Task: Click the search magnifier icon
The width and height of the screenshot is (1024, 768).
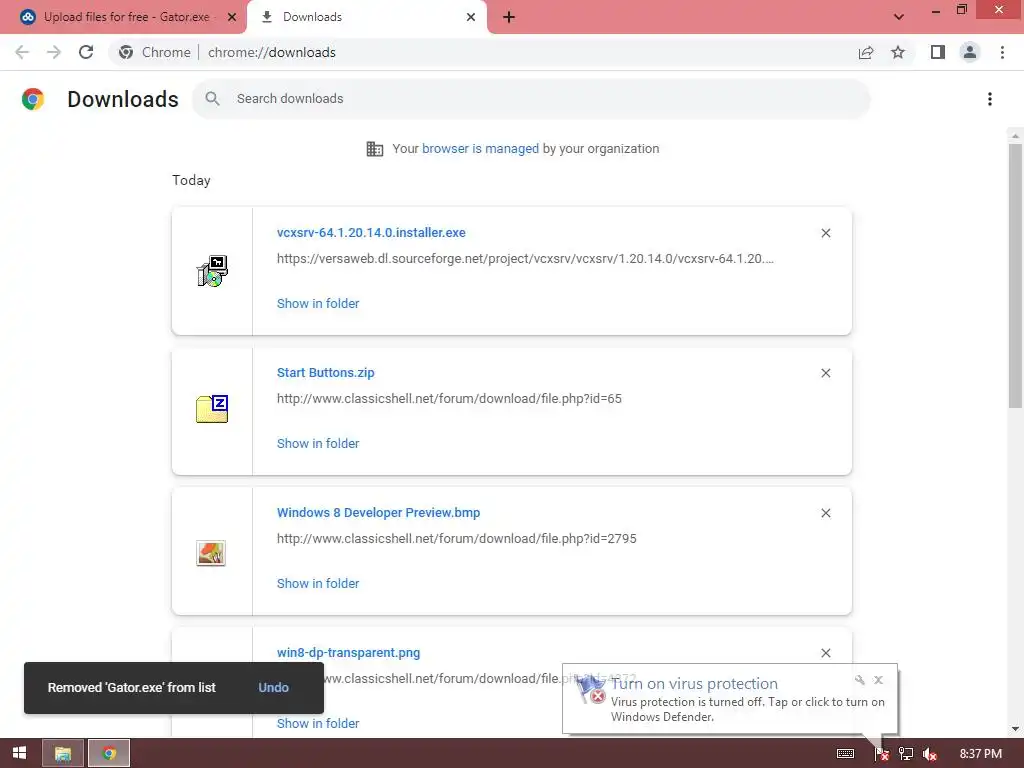Action: [212, 99]
